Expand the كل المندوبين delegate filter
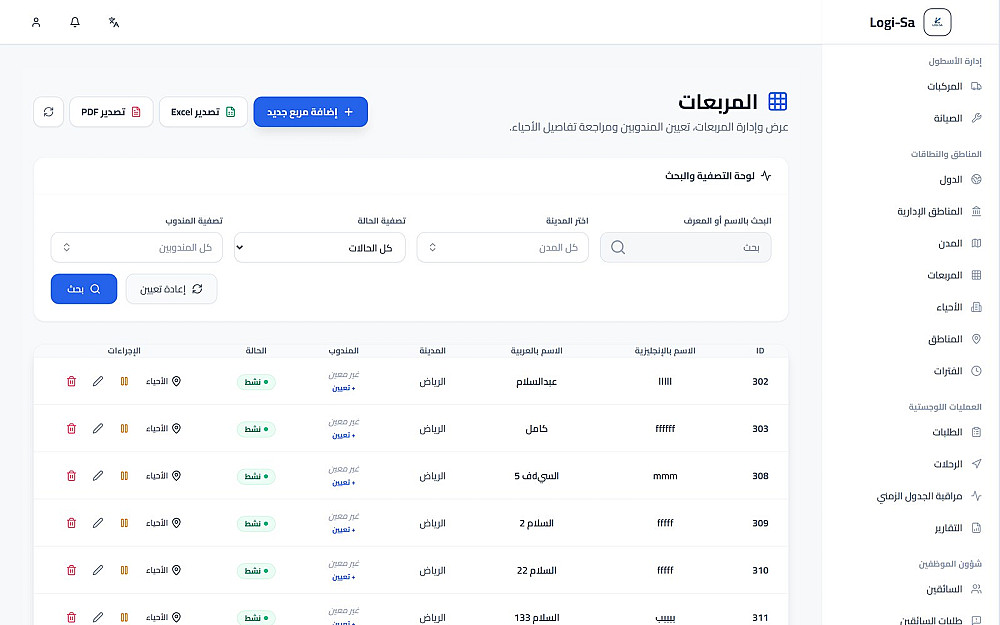This screenshot has height=625, width=1000. tap(136, 247)
